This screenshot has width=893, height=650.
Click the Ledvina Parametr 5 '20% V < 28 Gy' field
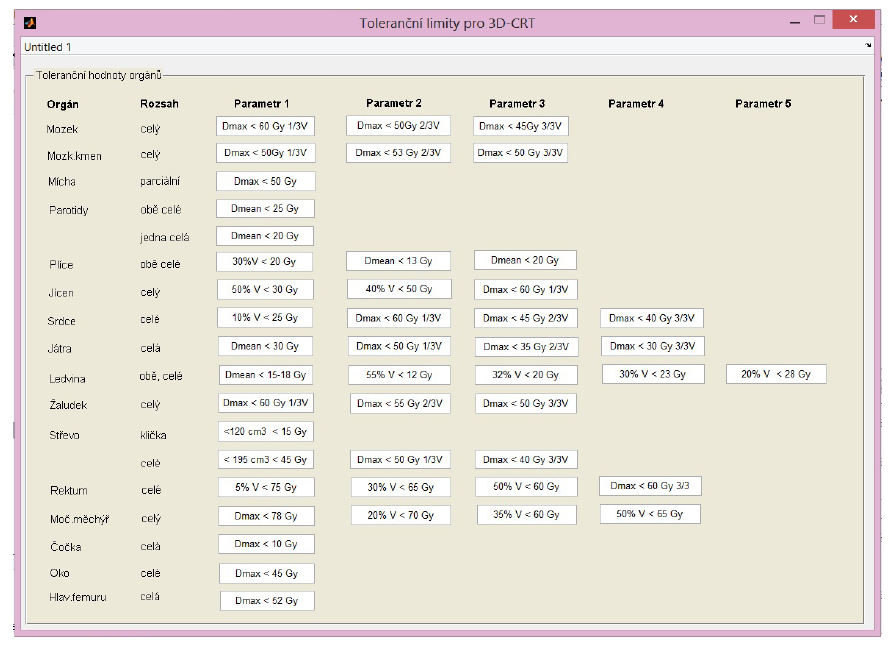(776, 374)
